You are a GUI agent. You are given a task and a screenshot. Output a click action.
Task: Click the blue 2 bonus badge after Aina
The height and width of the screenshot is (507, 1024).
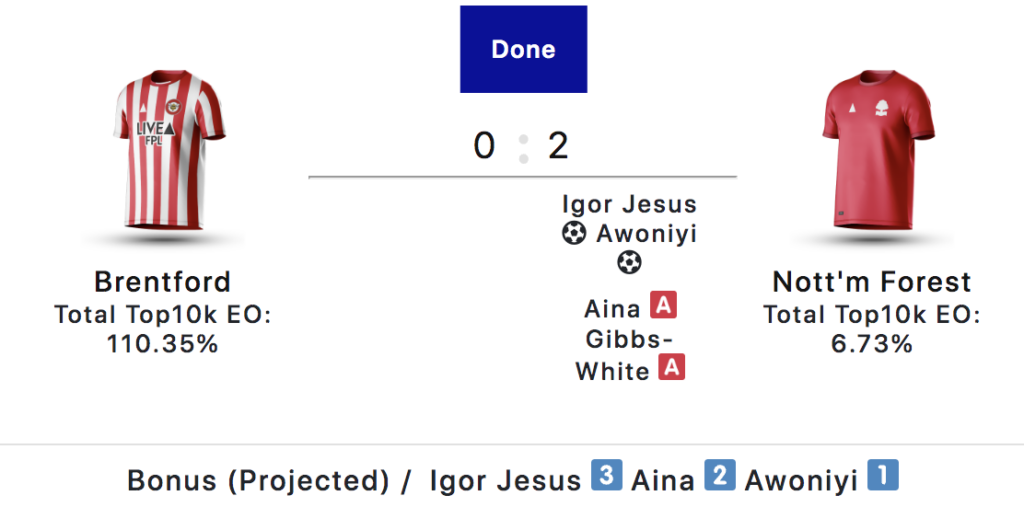pos(720,475)
